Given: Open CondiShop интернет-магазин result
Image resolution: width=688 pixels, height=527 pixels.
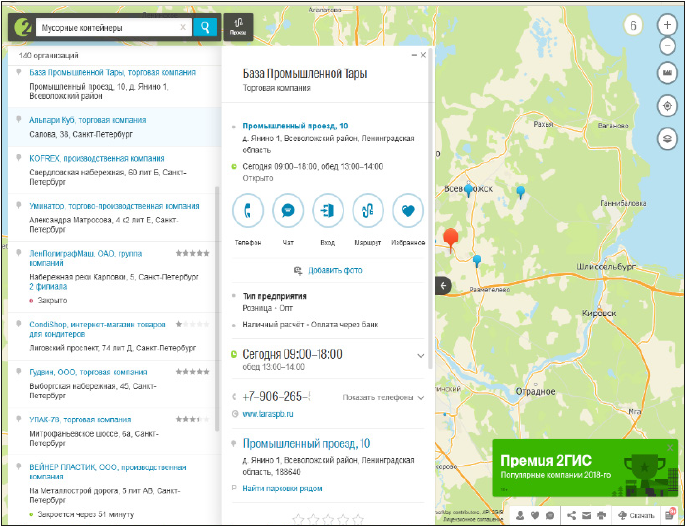Looking at the screenshot, I should point(97,329).
